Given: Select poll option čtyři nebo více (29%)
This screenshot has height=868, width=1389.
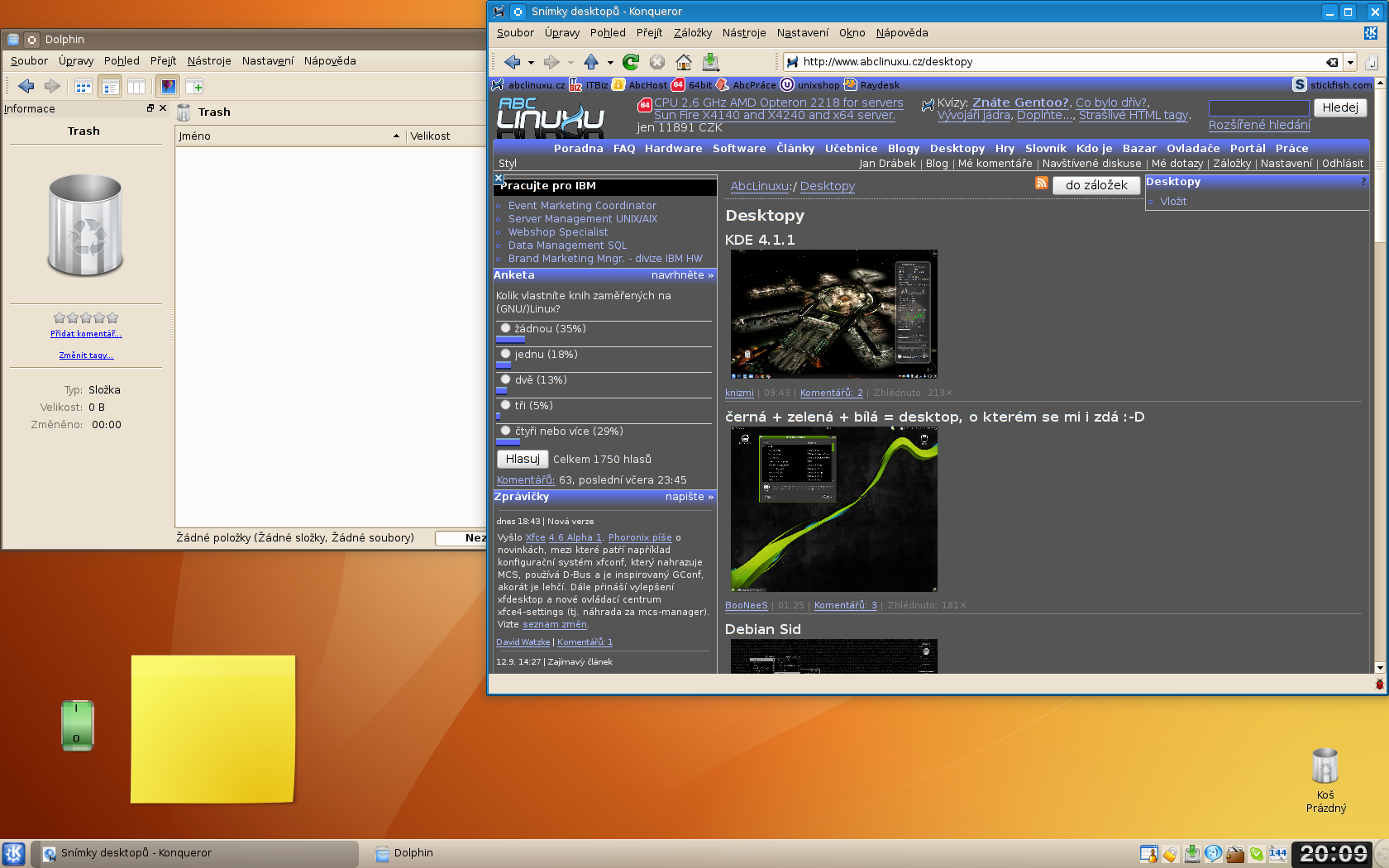Looking at the screenshot, I should coord(505,431).
